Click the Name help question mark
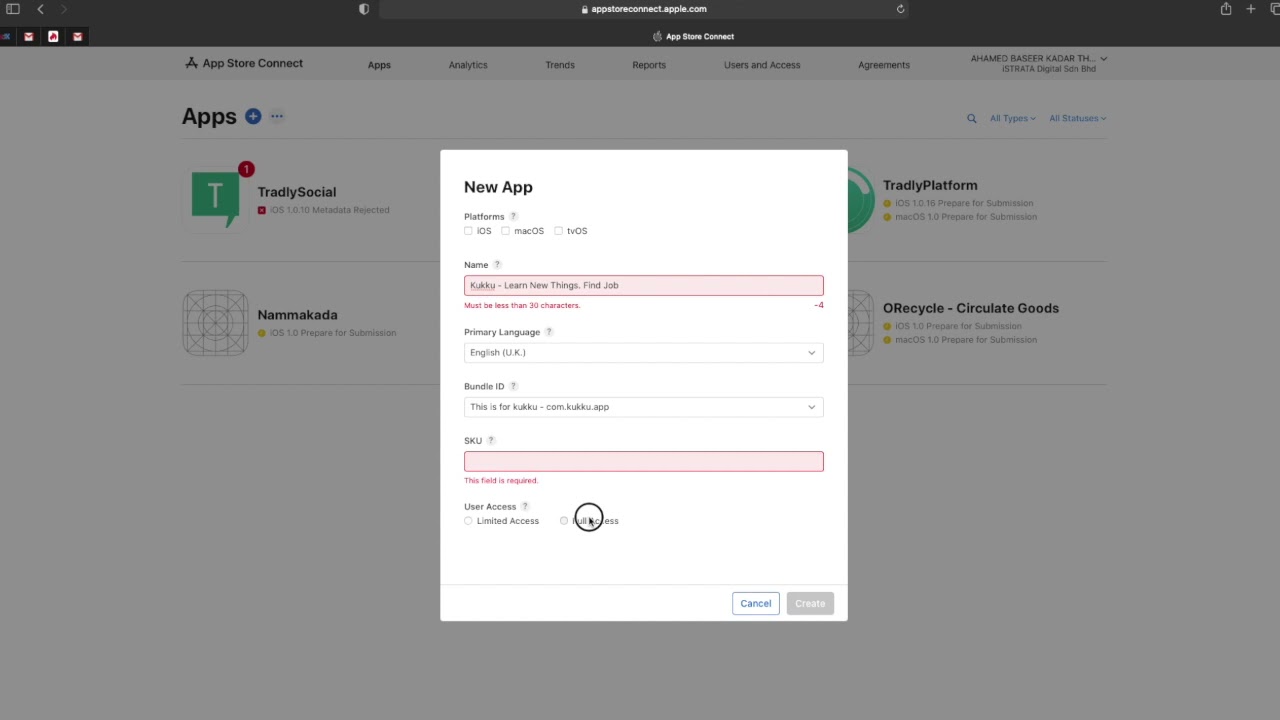The image size is (1280, 720). pyautogui.click(x=497, y=265)
